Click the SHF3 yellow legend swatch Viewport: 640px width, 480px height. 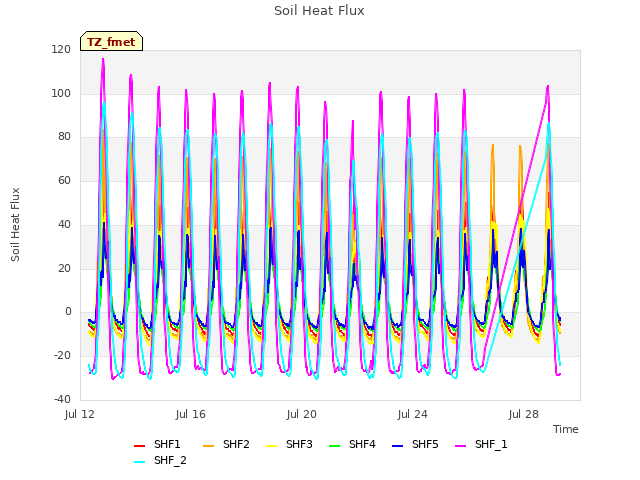(x=271, y=446)
